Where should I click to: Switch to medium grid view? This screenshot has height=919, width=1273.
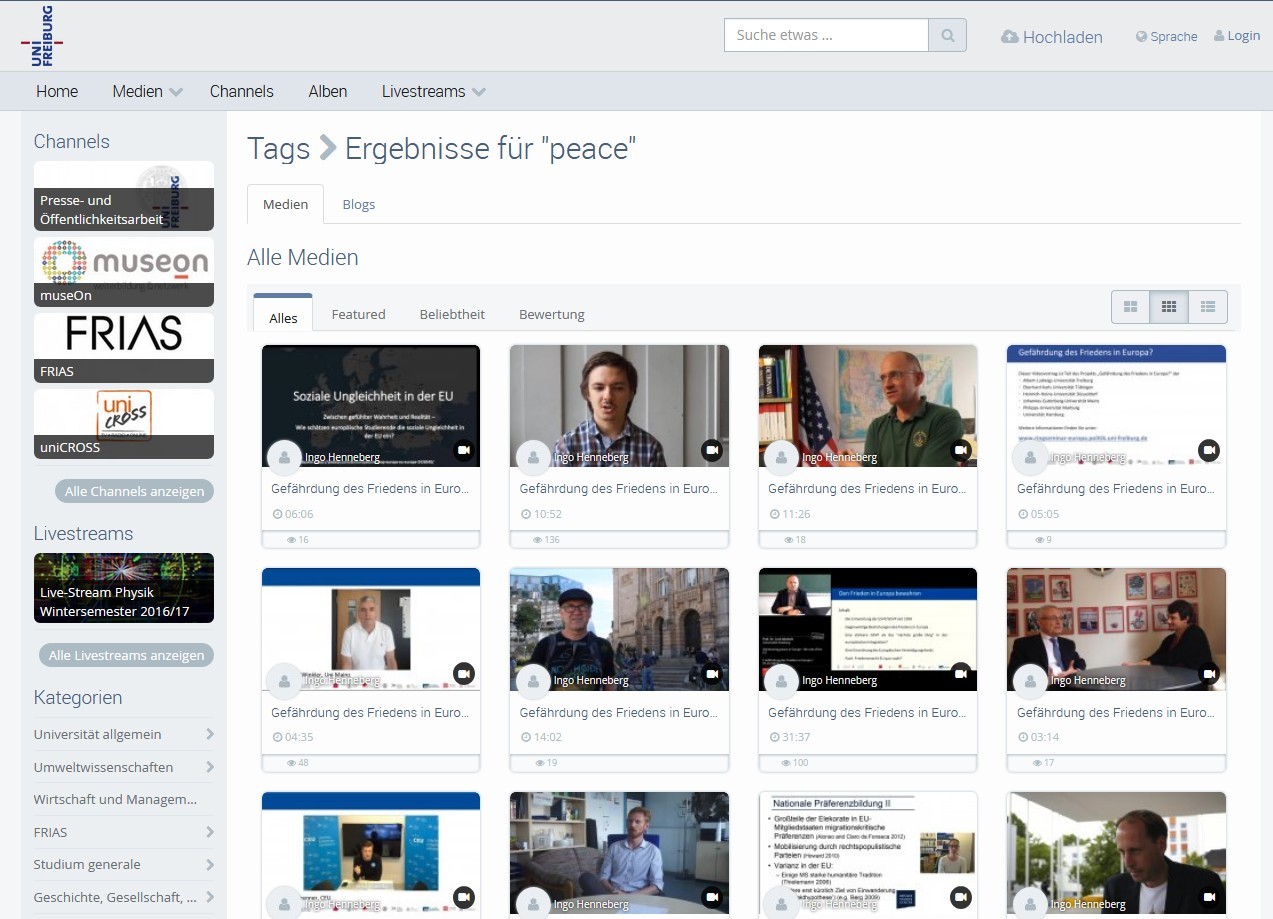pos(1169,307)
